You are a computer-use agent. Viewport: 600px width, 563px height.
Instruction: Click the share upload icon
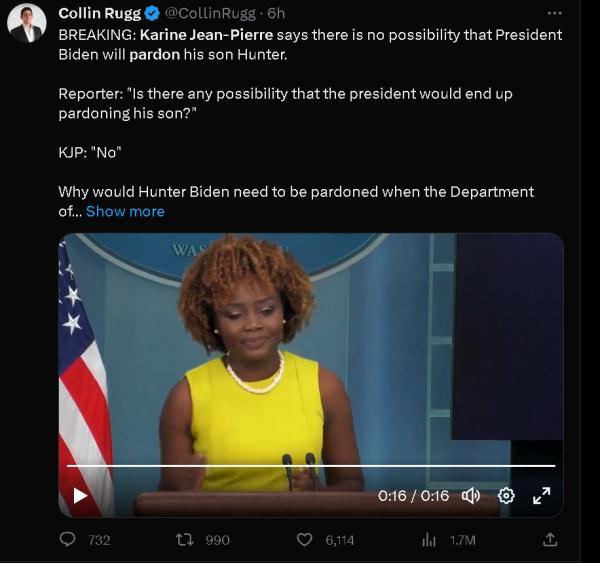click(x=549, y=540)
